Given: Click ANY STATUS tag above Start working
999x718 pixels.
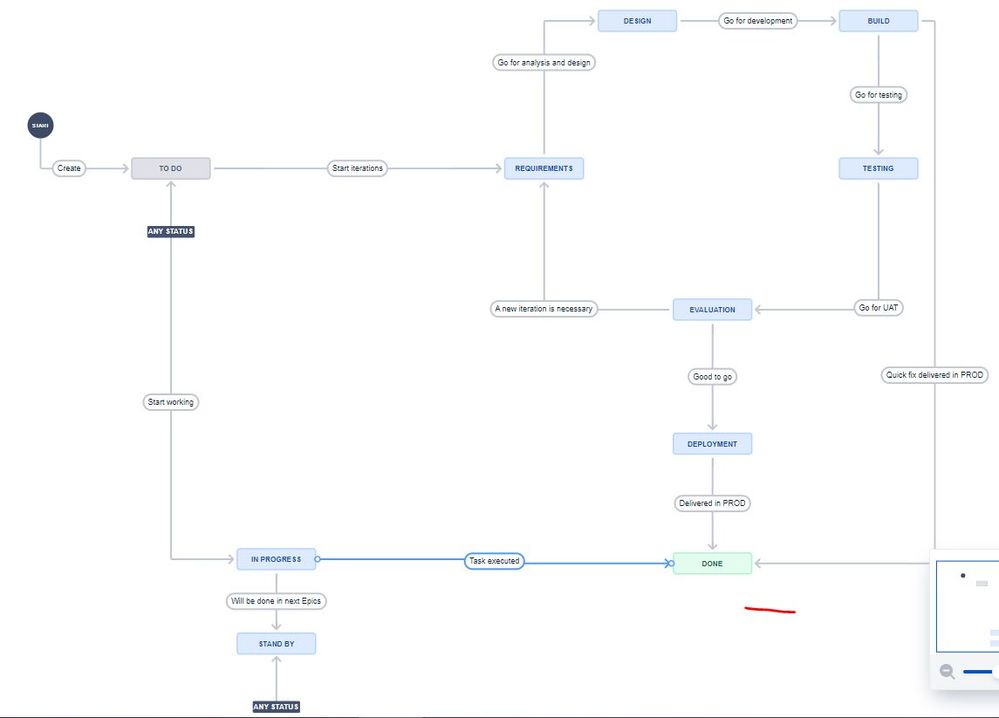Looking at the screenshot, I should point(171,231).
